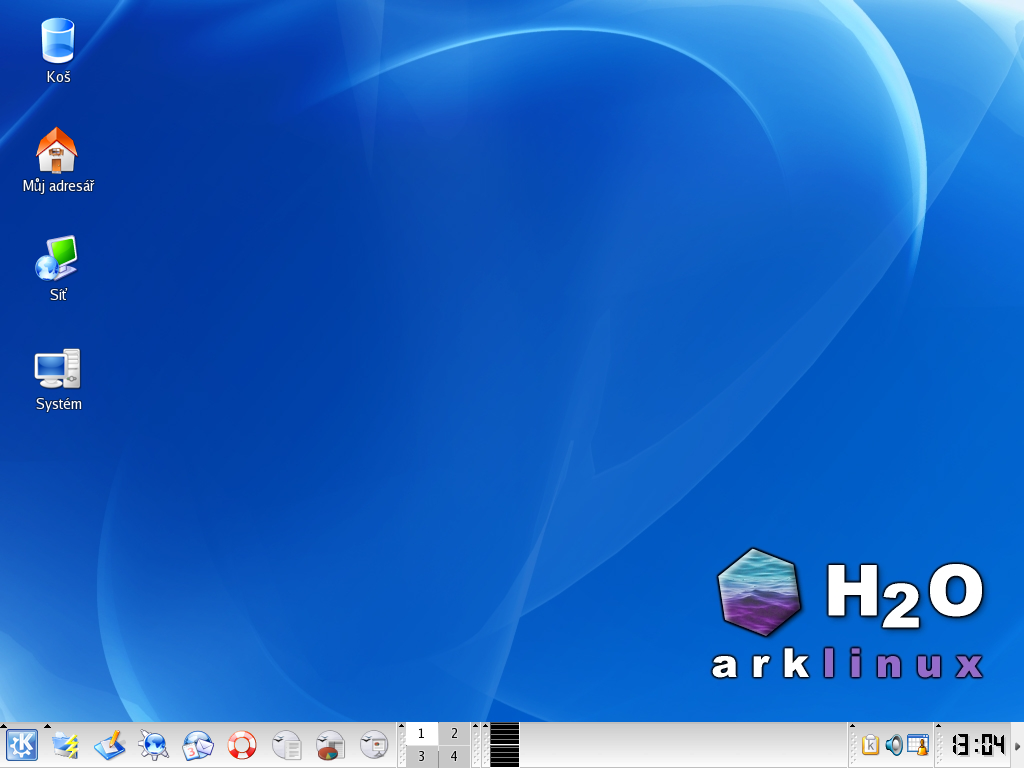The height and width of the screenshot is (768, 1024).
Task: Click the Můj adresář label text
Action: (x=58, y=186)
